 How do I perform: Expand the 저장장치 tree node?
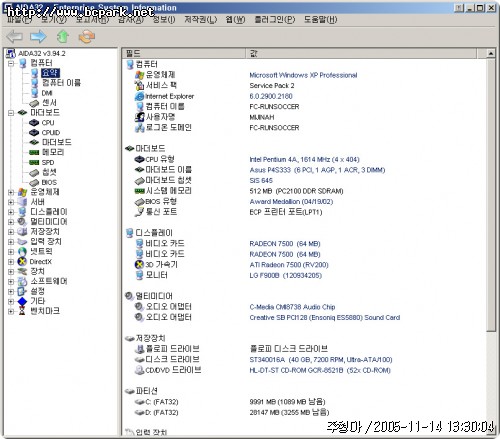pyautogui.click(x=11, y=232)
